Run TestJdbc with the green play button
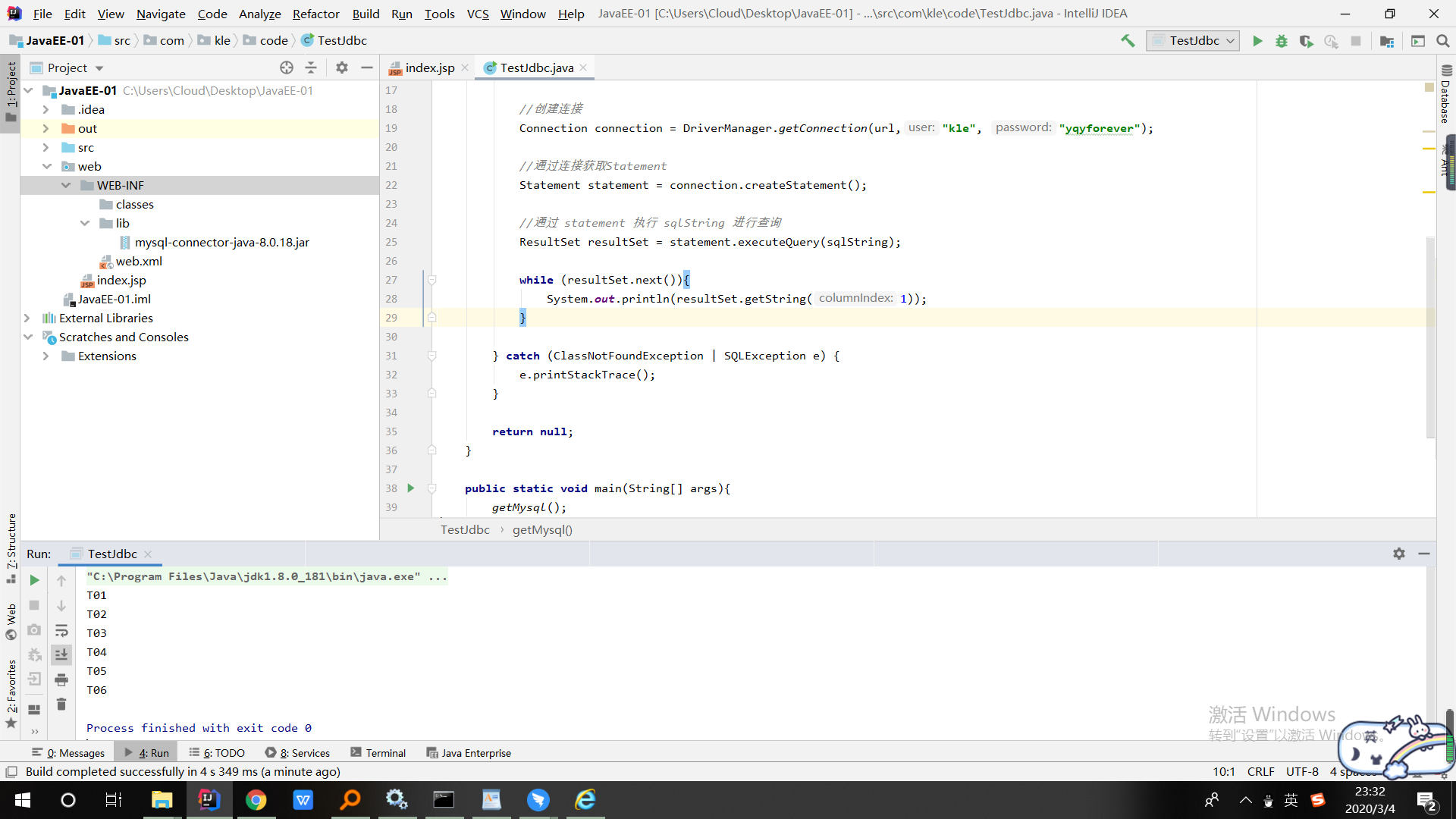Viewport: 1456px width, 819px height. pyautogui.click(x=1257, y=41)
